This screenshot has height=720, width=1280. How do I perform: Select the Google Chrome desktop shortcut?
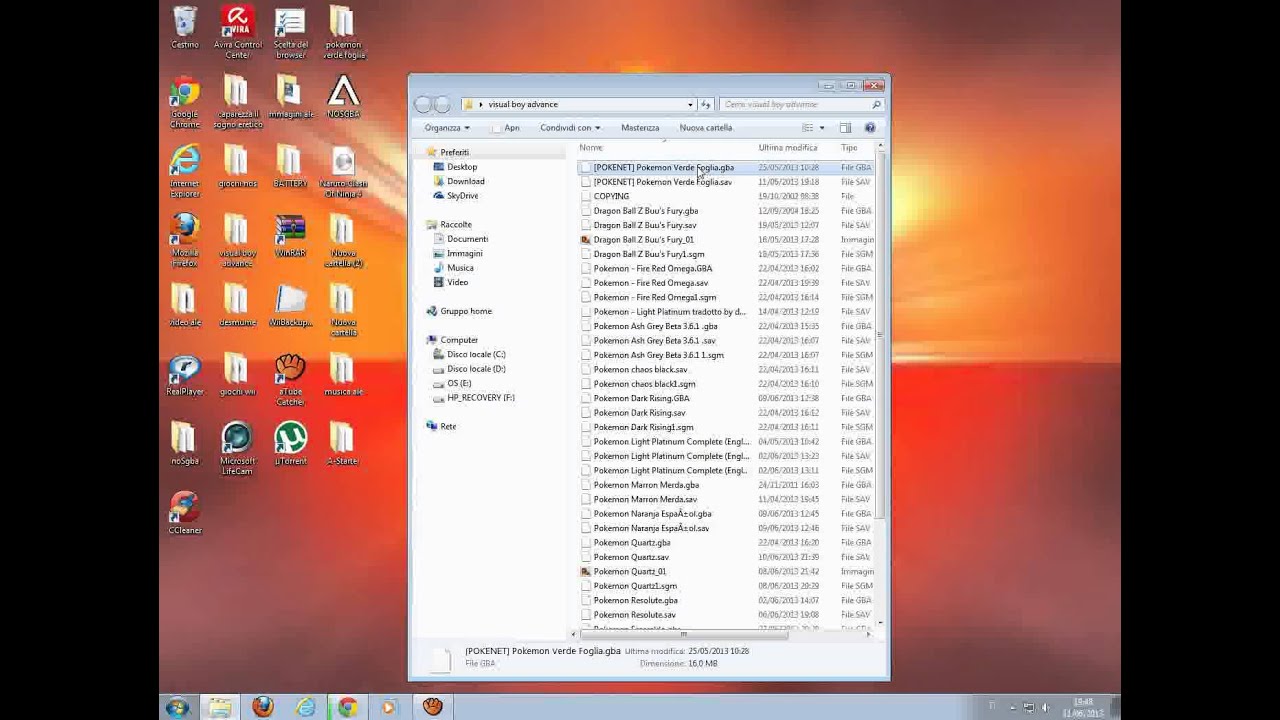pyautogui.click(x=184, y=102)
